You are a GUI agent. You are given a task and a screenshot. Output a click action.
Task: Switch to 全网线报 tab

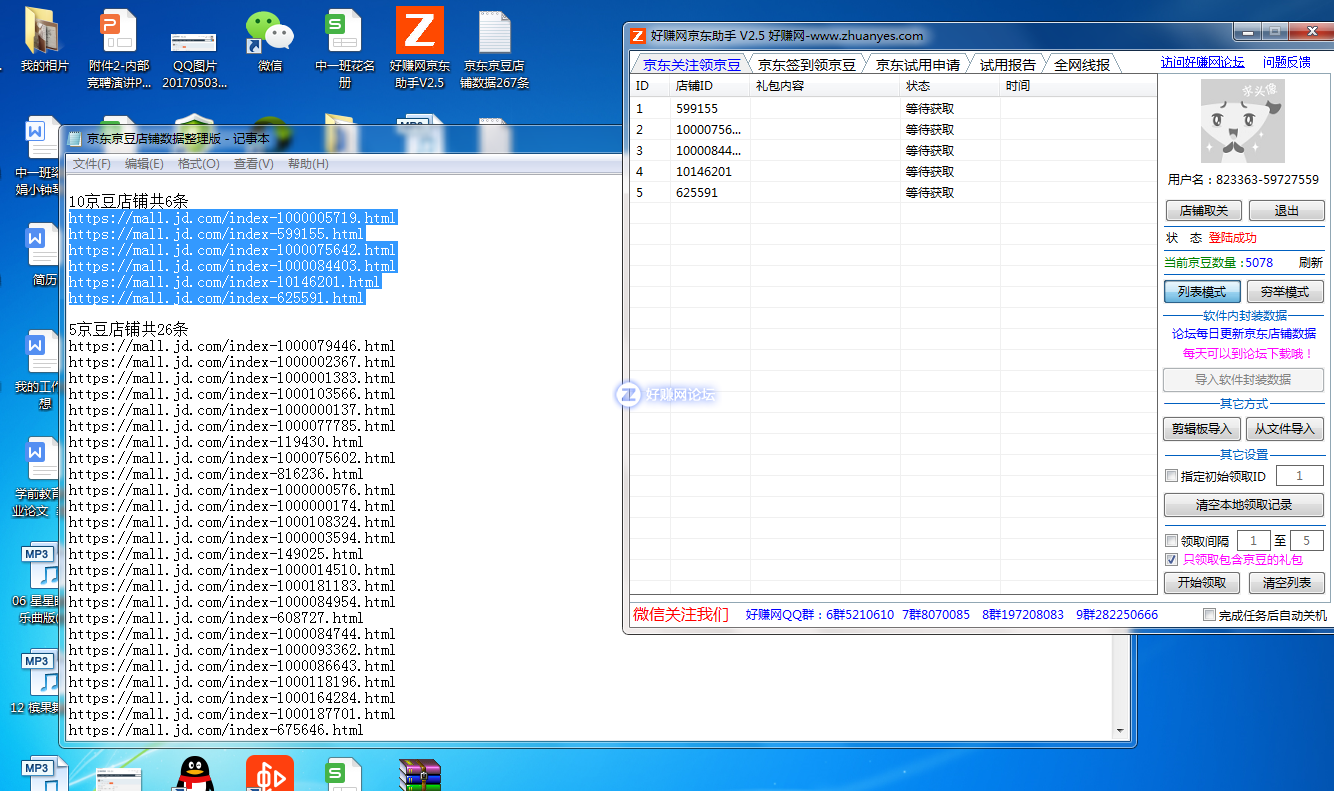pyautogui.click(x=1081, y=64)
